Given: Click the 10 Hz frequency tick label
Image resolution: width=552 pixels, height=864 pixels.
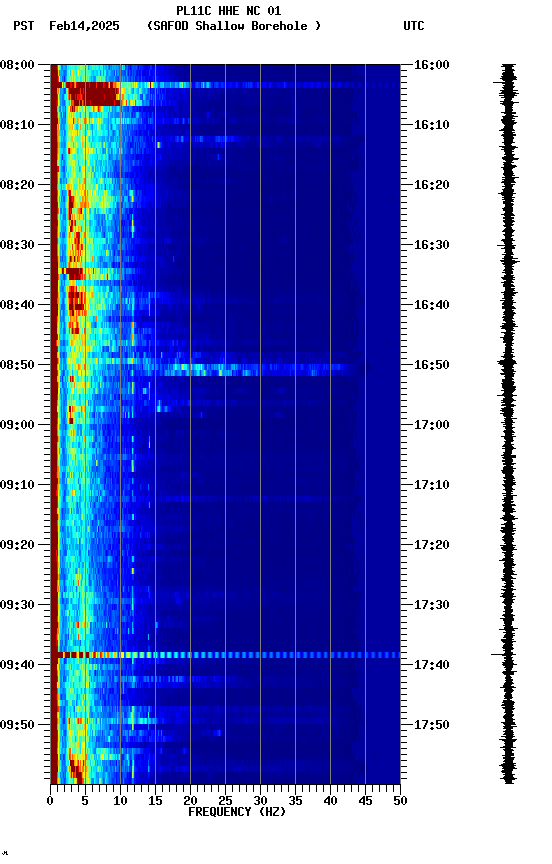Looking at the screenshot, I should (x=120, y=801).
